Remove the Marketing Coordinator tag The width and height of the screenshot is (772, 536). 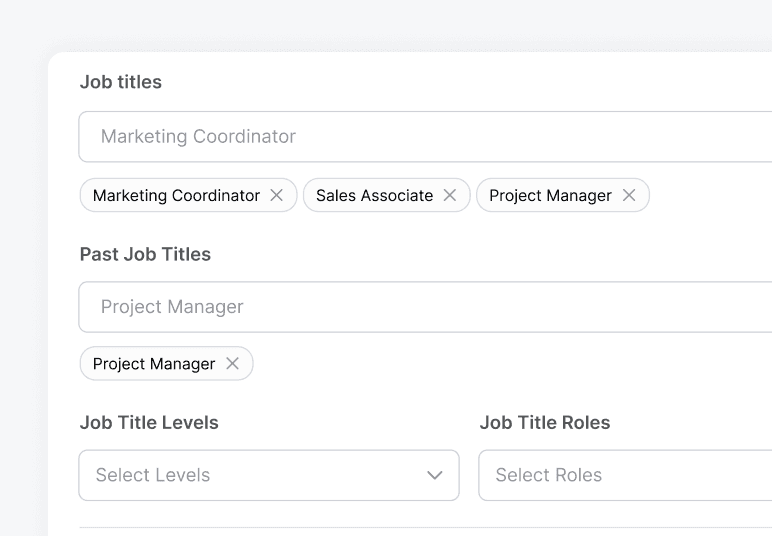tap(277, 196)
